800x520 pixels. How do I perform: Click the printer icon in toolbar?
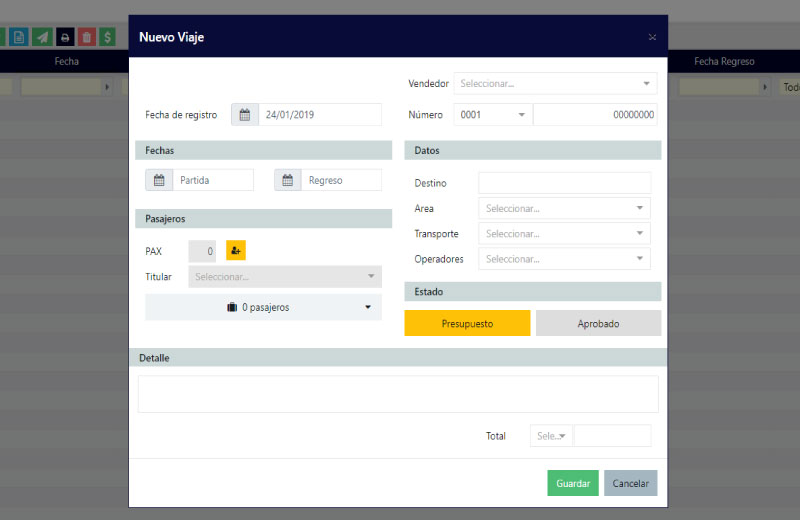[x=65, y=37]
